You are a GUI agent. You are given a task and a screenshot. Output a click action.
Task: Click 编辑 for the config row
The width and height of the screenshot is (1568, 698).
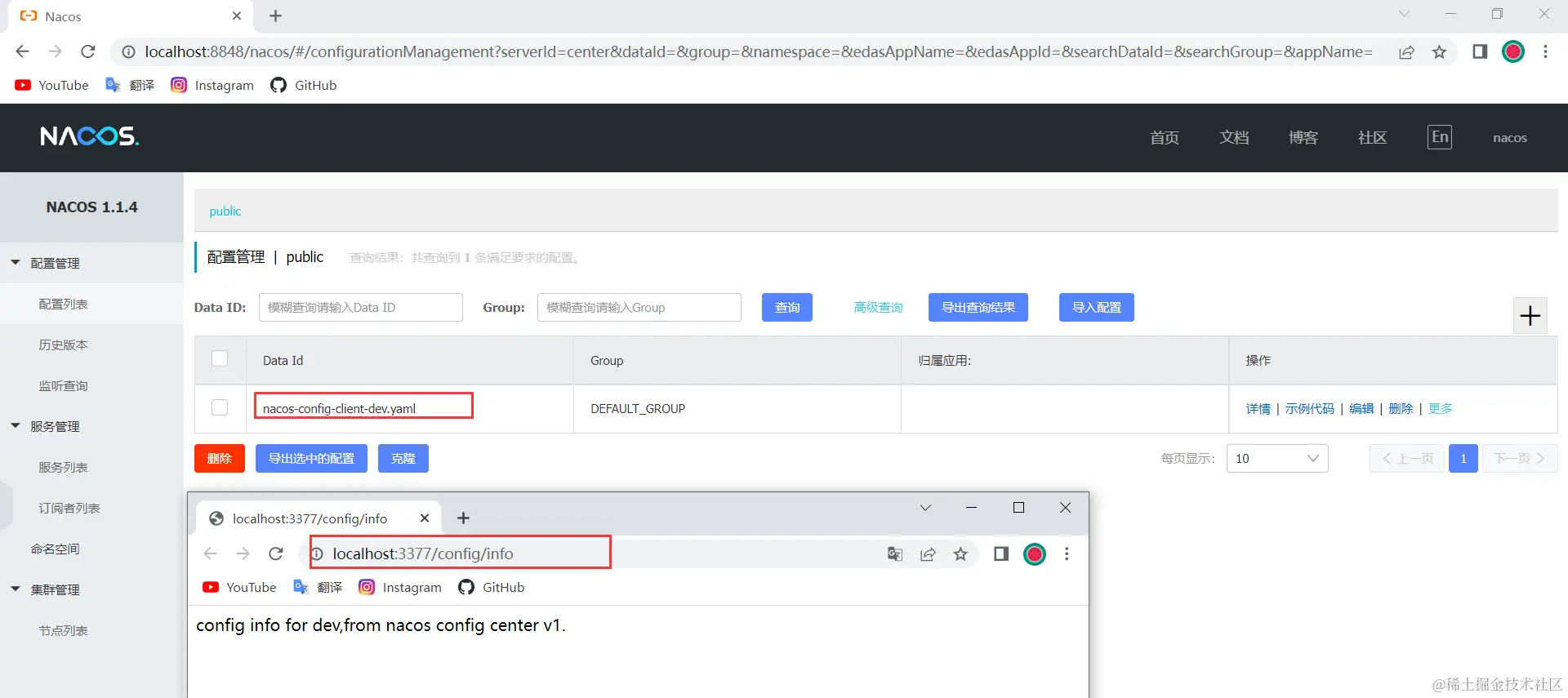1361,409
